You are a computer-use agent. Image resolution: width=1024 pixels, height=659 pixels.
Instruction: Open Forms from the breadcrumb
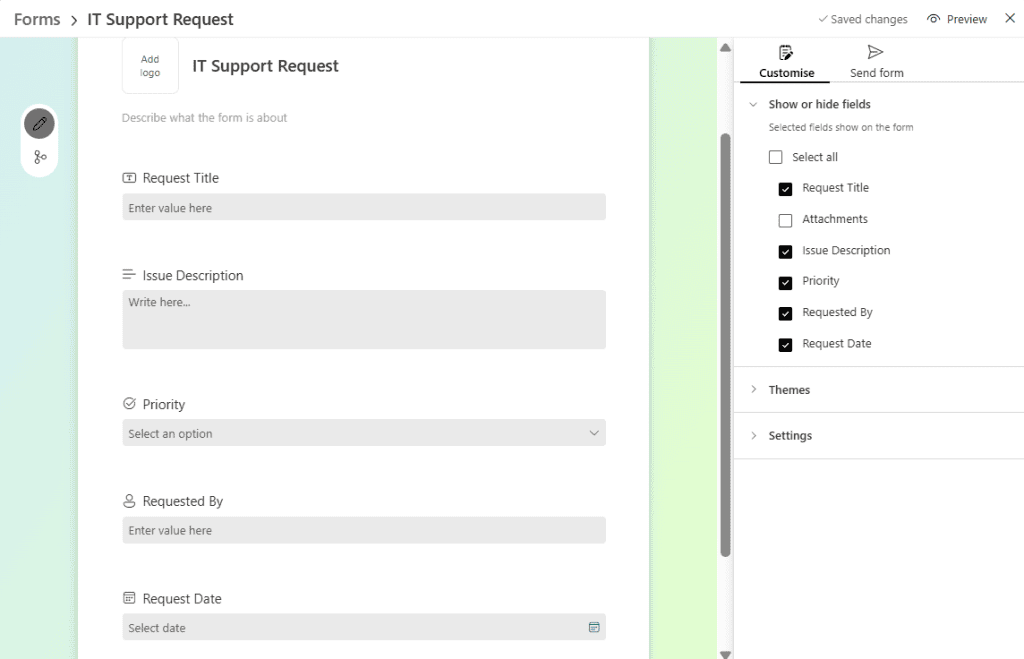pos(36,18)
